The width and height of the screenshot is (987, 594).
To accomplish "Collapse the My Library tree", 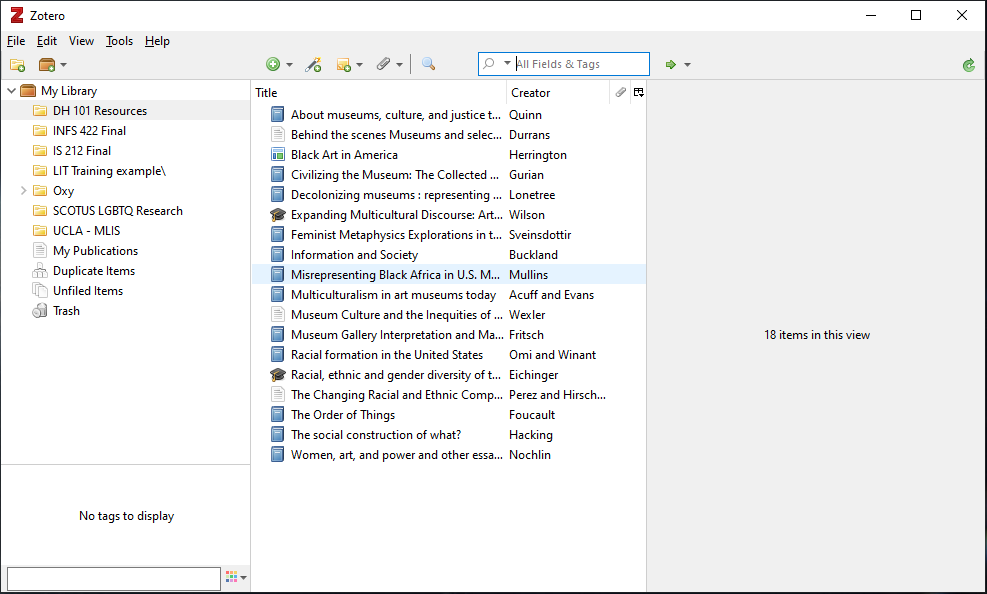I will [11, 91].
